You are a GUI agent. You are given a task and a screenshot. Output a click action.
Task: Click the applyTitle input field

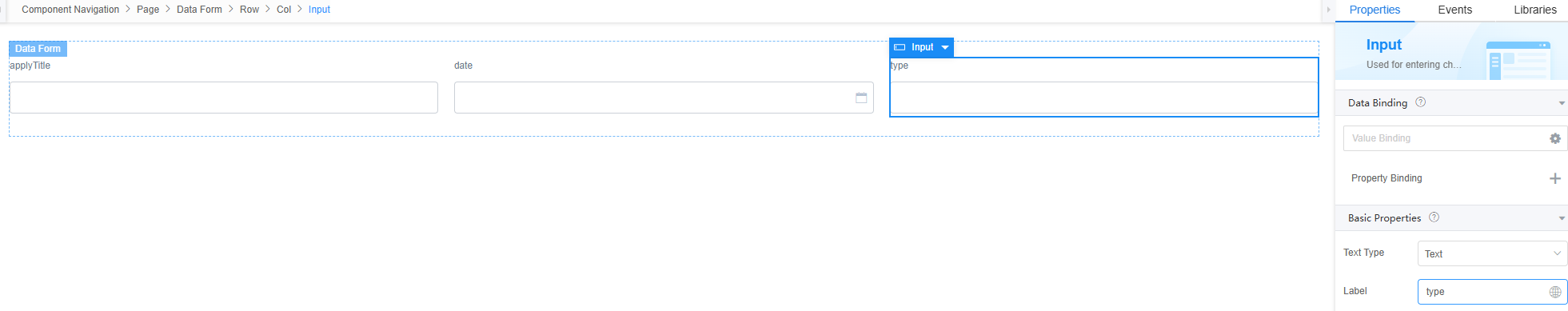pyautogui.click(x=224, y=98)
